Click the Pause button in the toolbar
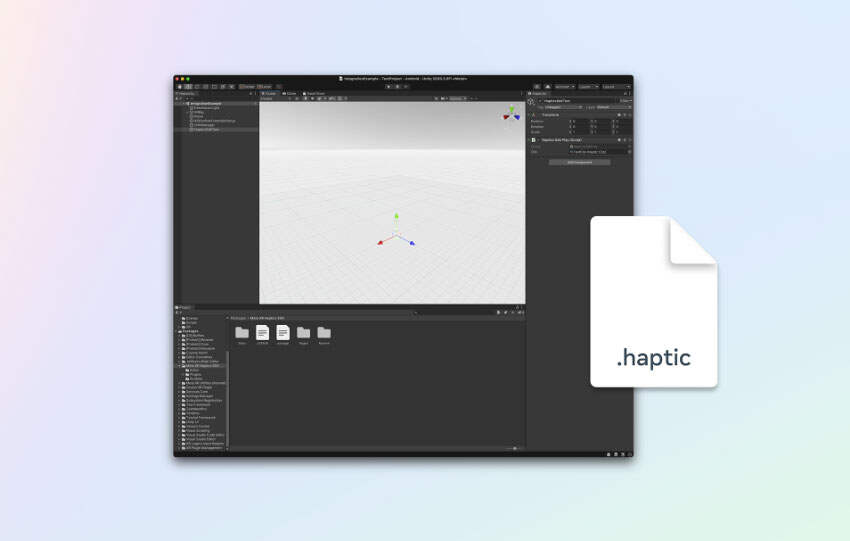Image resolution: width=850 pixels, height=541 pixels. pyautogui.click(x=397, y=86)
